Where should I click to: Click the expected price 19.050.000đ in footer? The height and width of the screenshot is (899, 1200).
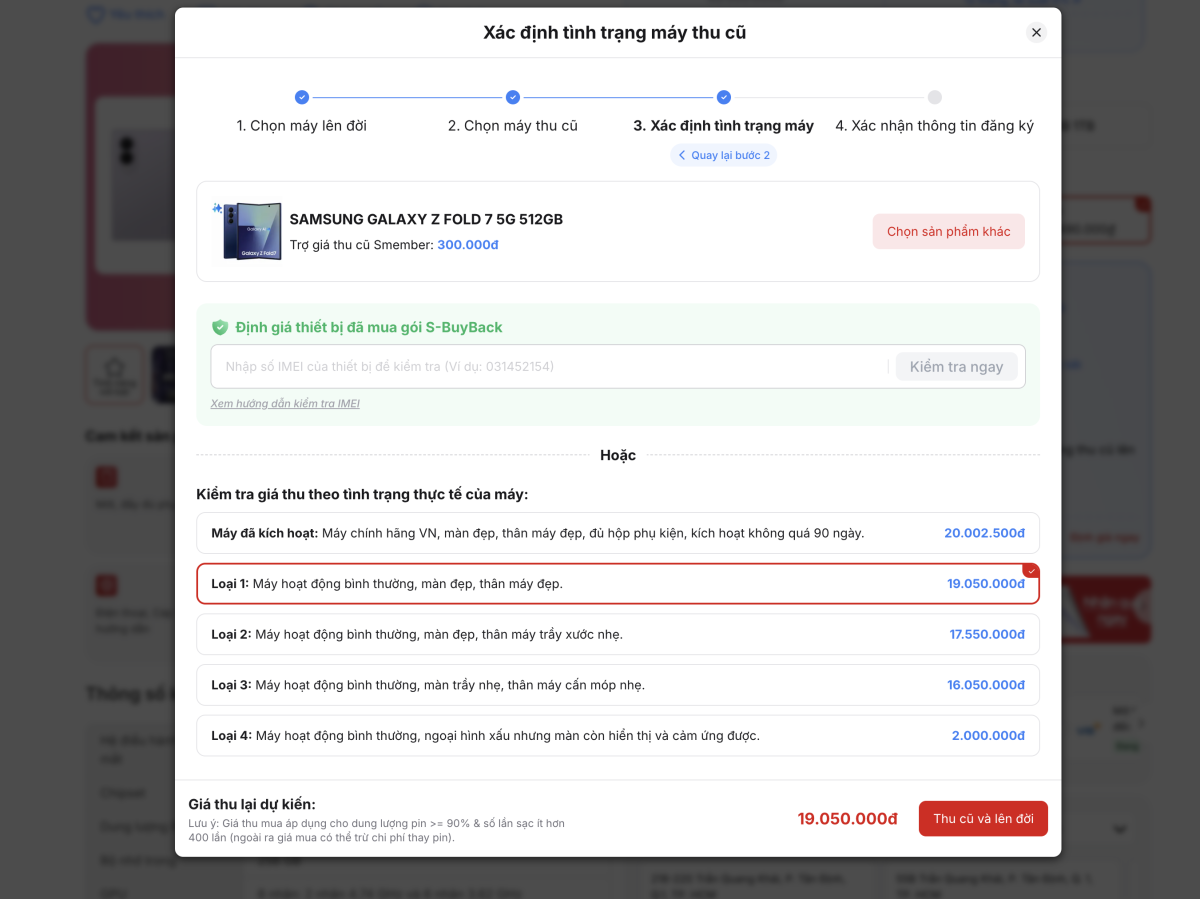coord(848,819)
